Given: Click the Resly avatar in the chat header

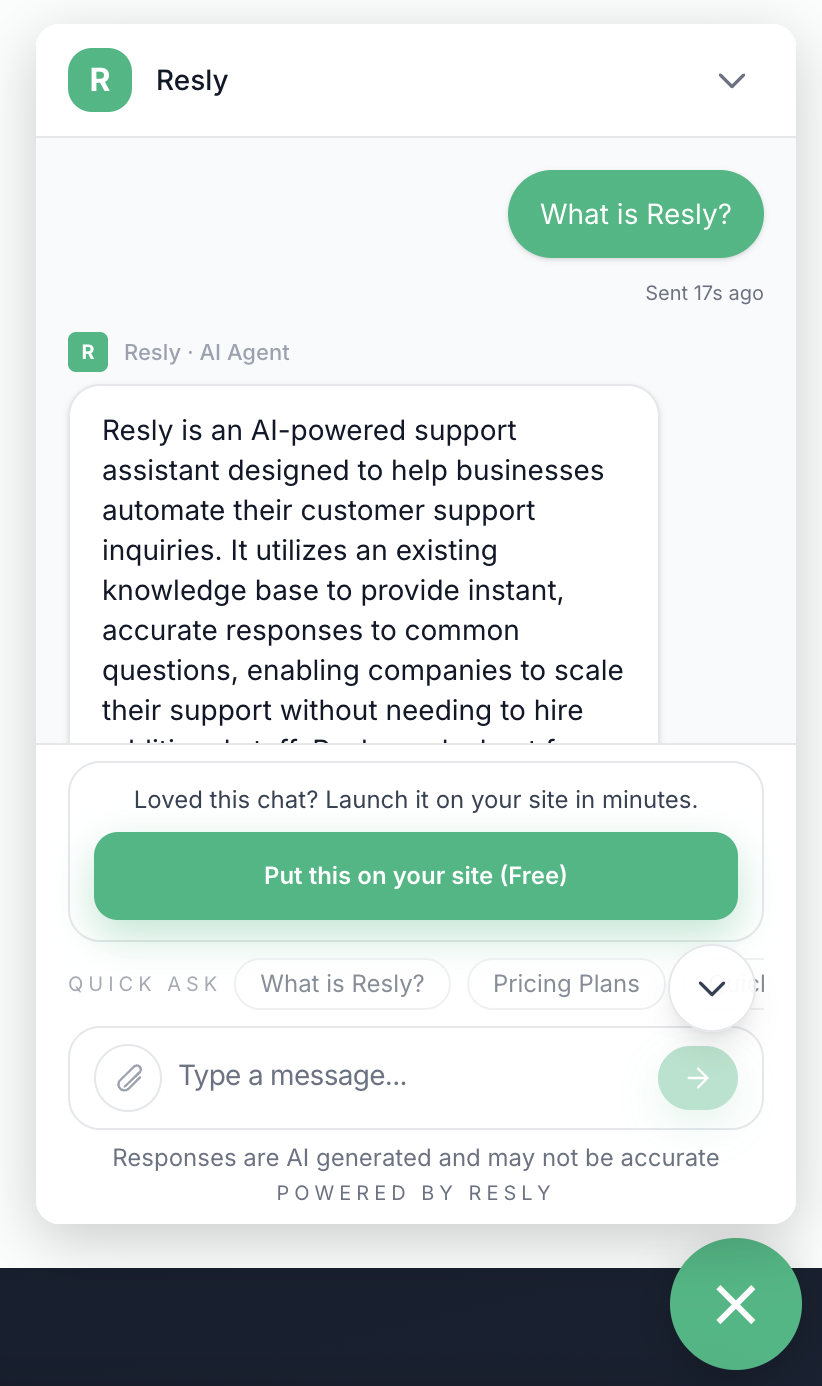Looking at the screenshot, I should click(x=99, y=80).
